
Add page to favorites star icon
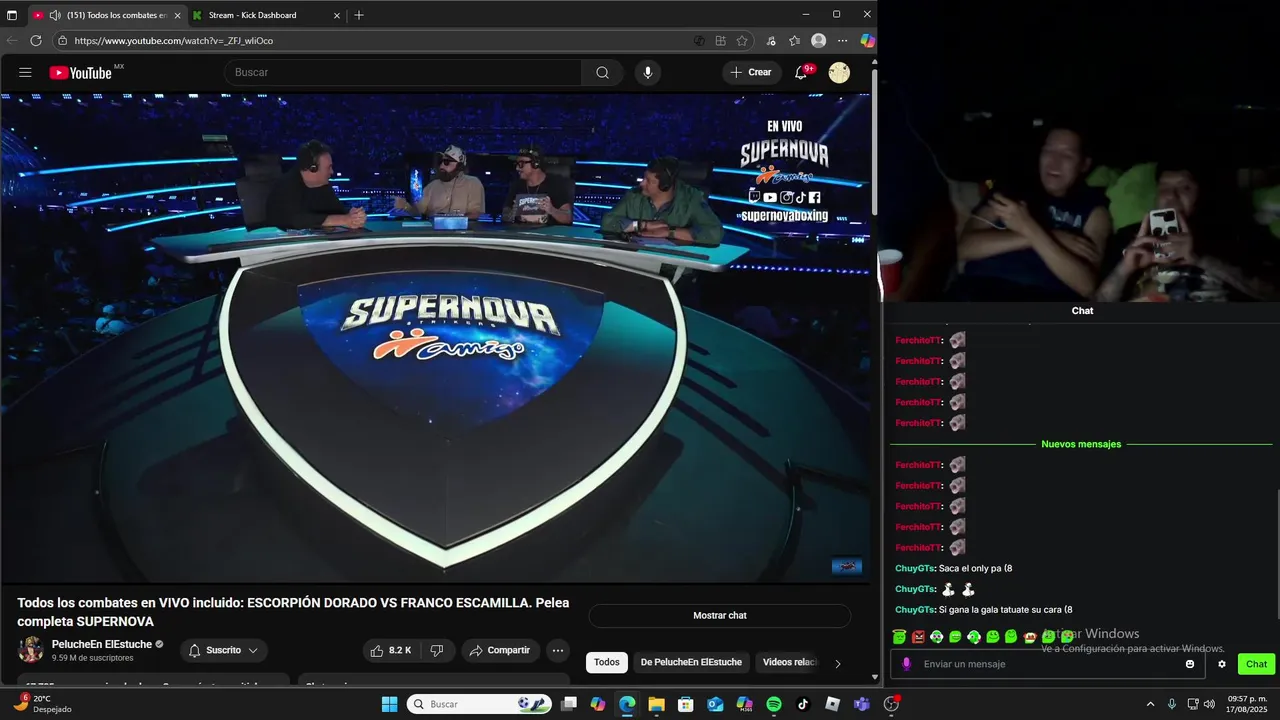tap(742, 41)
